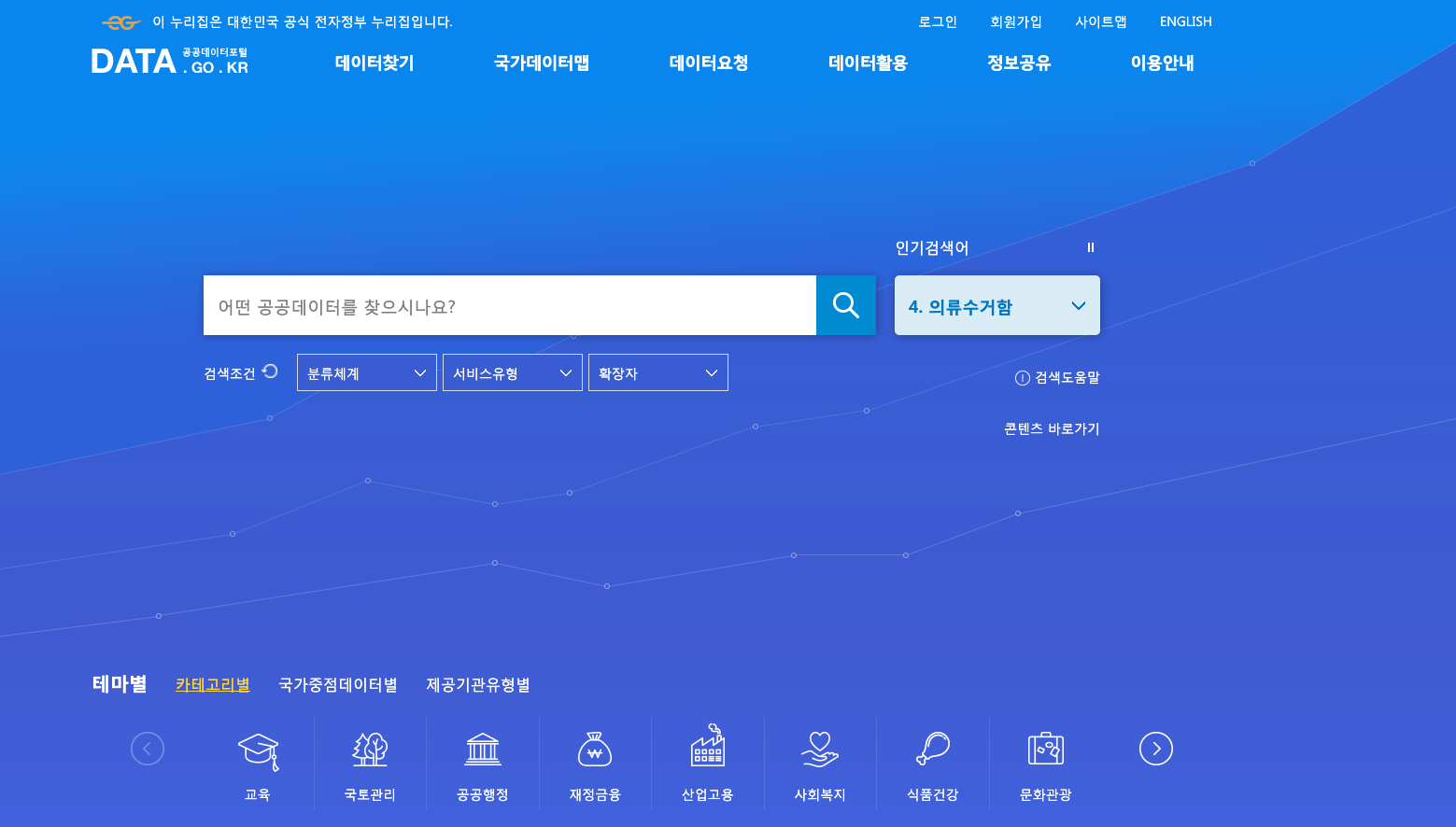Open the 산업고용 factory icon
The image size is (1456, 827).
(x=708, y=746)
